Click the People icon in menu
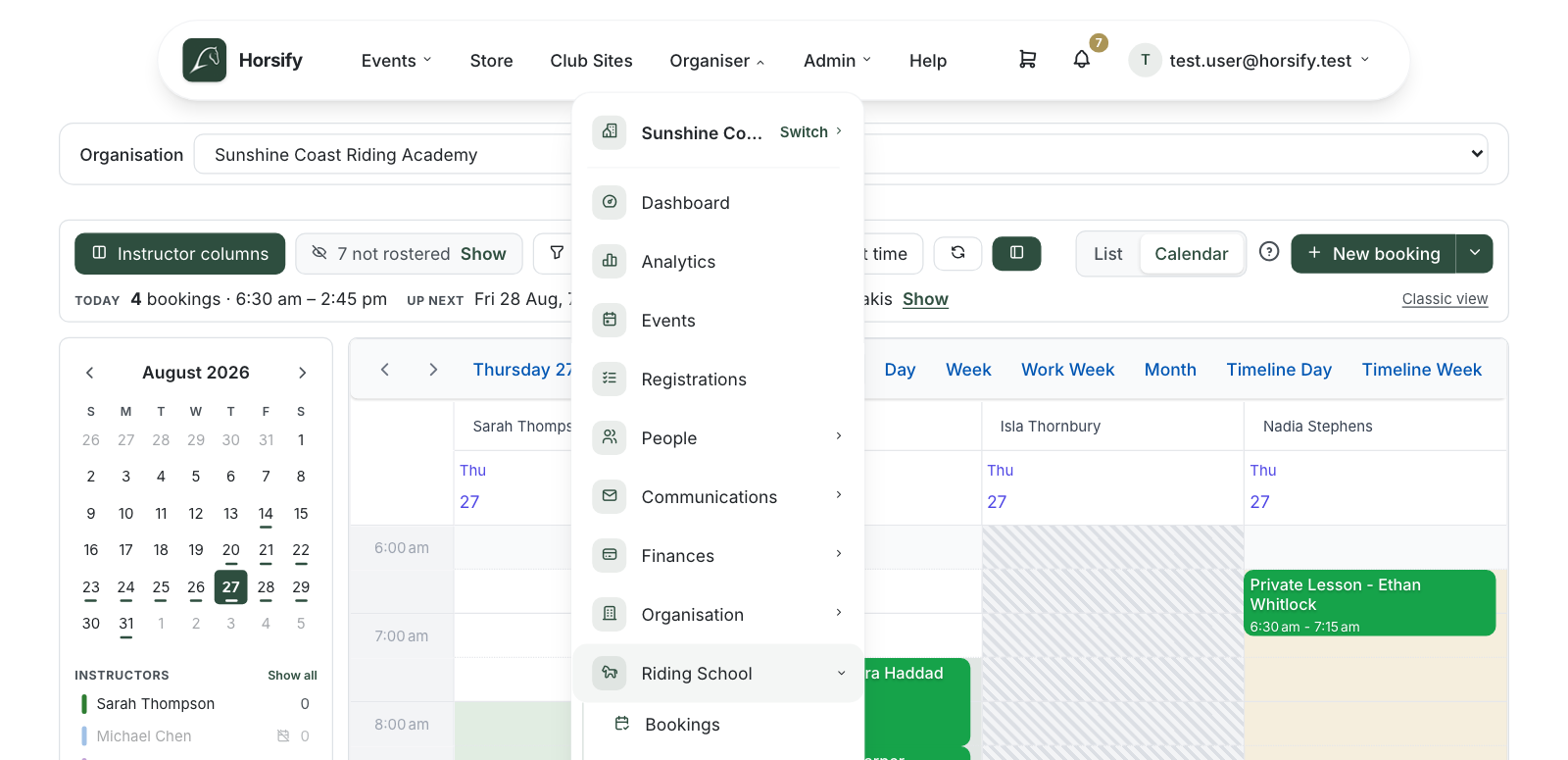The width and height of the screenshot is (1568, 760). click(610, 437)
